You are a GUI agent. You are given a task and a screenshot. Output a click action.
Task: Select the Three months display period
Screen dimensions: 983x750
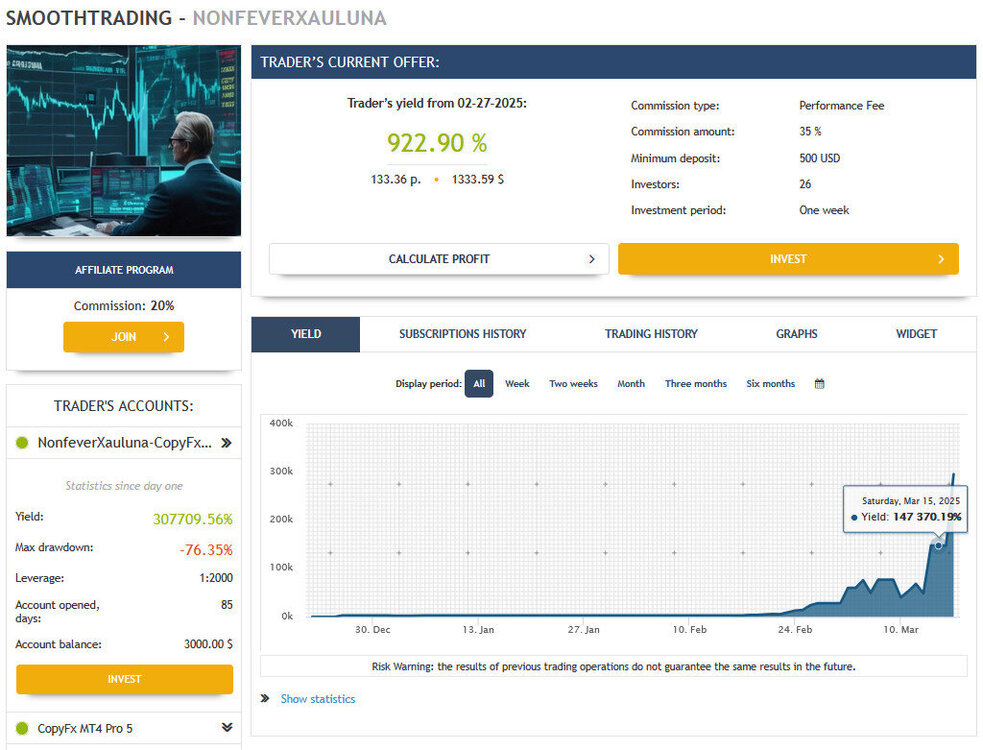click(696, 384)
